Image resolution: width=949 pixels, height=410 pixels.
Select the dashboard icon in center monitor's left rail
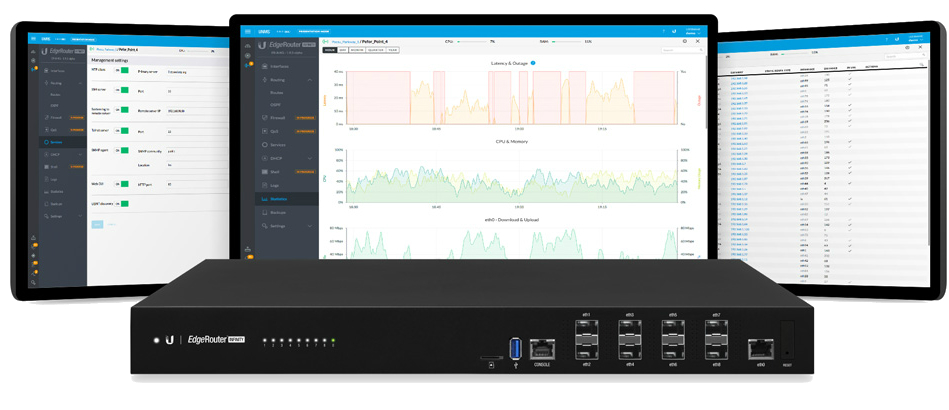pyautogui.click(x=248, y=46)
